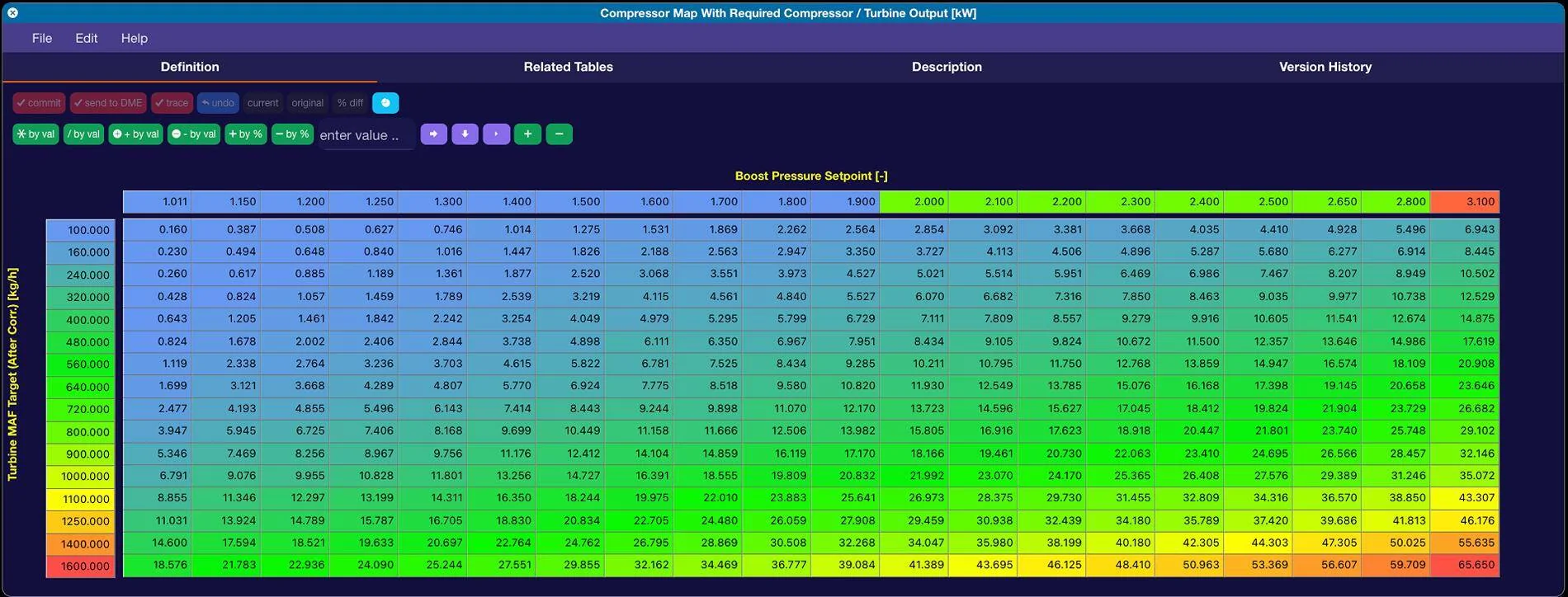Select table cell with value 13.924

tap(226, 520)
